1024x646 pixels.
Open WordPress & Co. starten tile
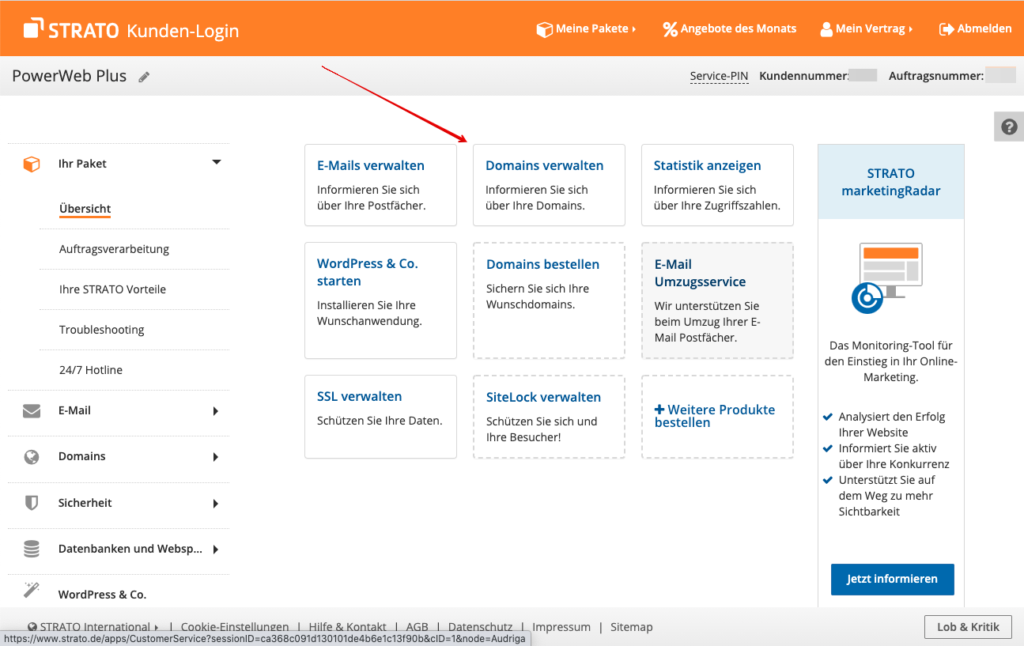click(381, 300)
